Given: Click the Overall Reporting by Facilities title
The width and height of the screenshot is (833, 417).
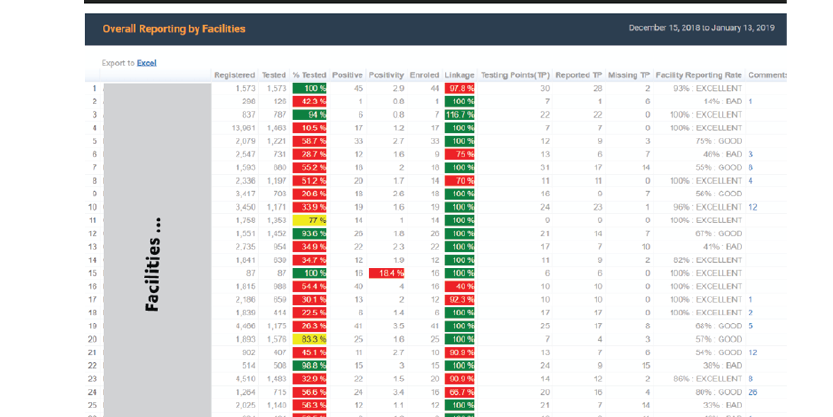Looking at the screenshot, I should (174, 29).
